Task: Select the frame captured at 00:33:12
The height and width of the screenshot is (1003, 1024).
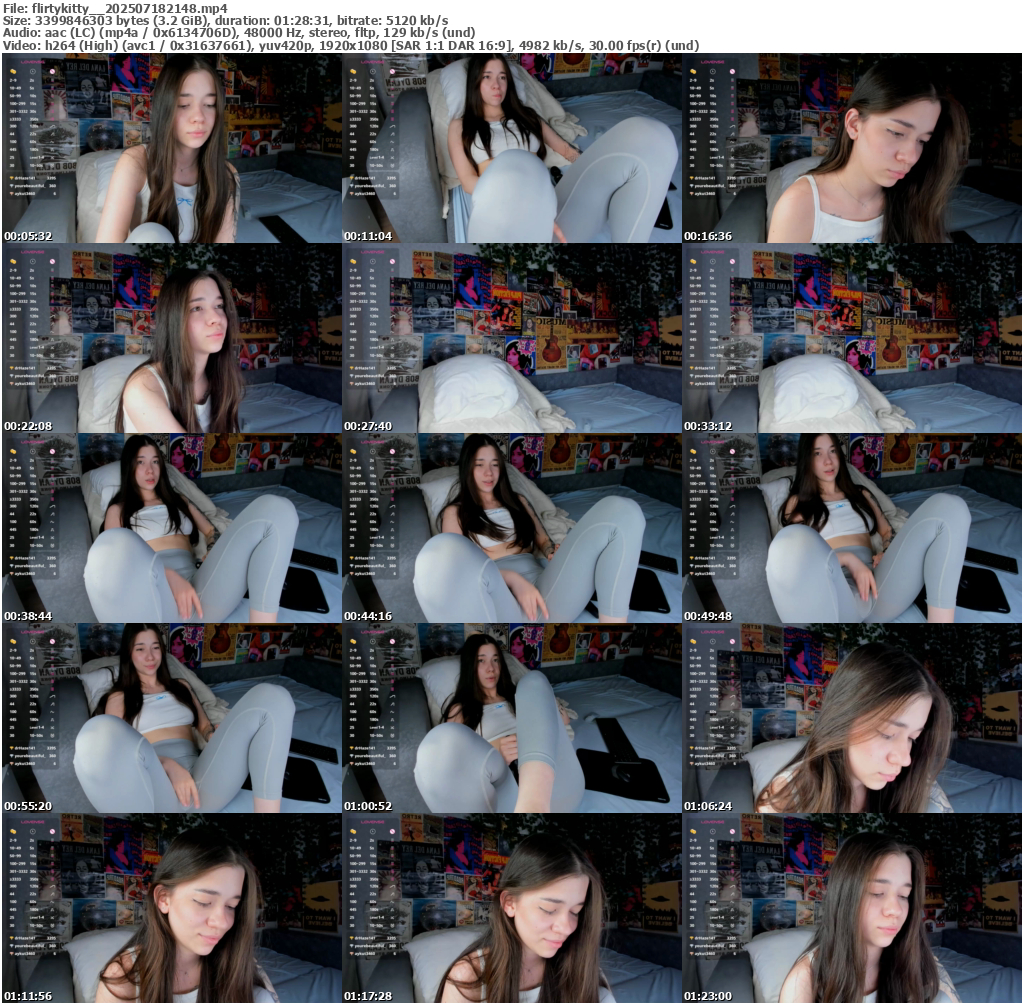Action: click(852, 338)
